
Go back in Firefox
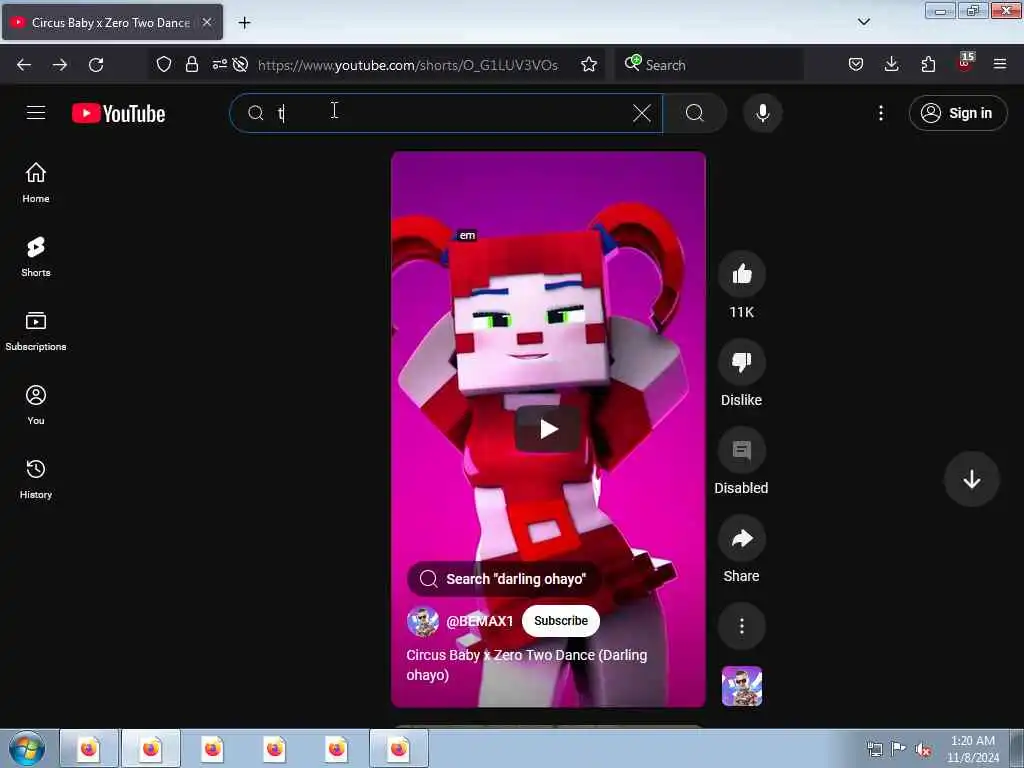coord(24,65)
